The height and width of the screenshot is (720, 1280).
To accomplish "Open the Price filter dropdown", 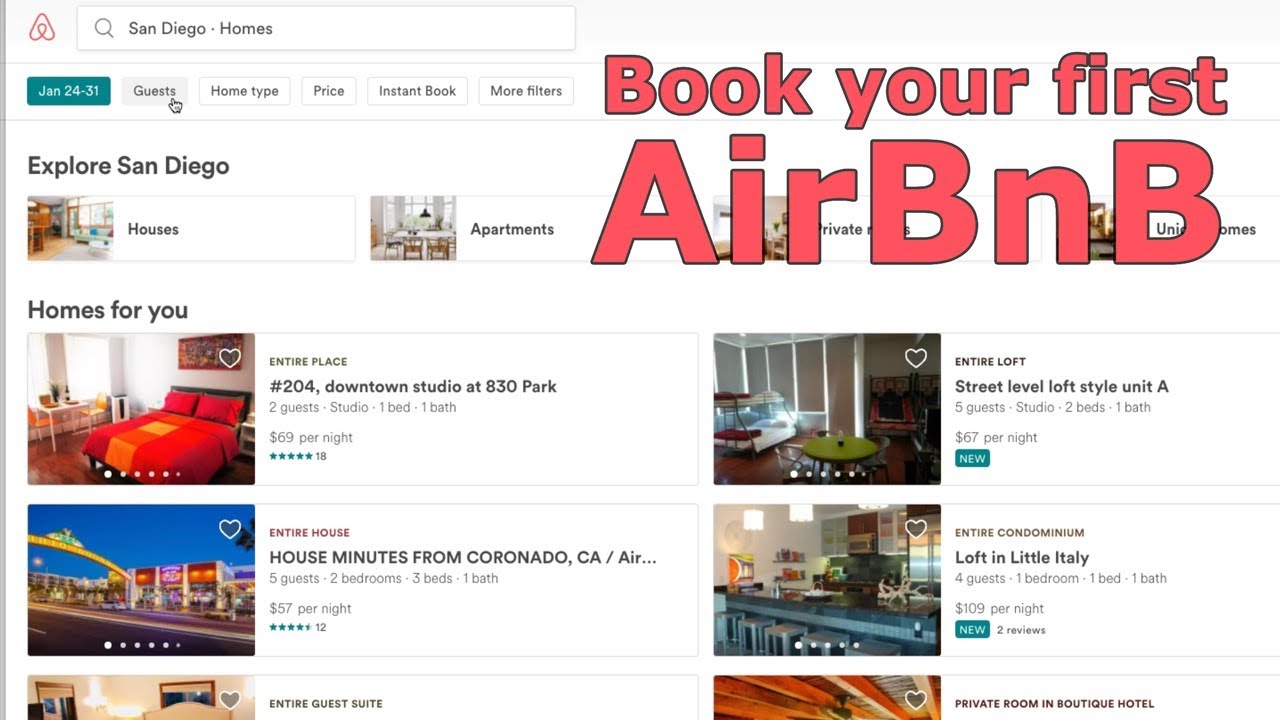I will (328, 91).
